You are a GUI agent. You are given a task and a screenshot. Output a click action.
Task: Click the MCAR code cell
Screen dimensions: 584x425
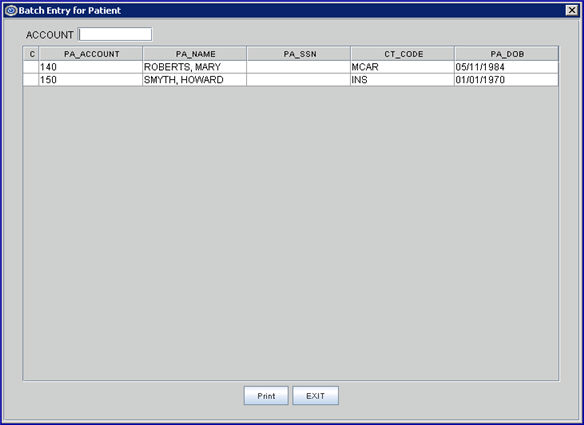pyautogui.click(x=403, y=67)
